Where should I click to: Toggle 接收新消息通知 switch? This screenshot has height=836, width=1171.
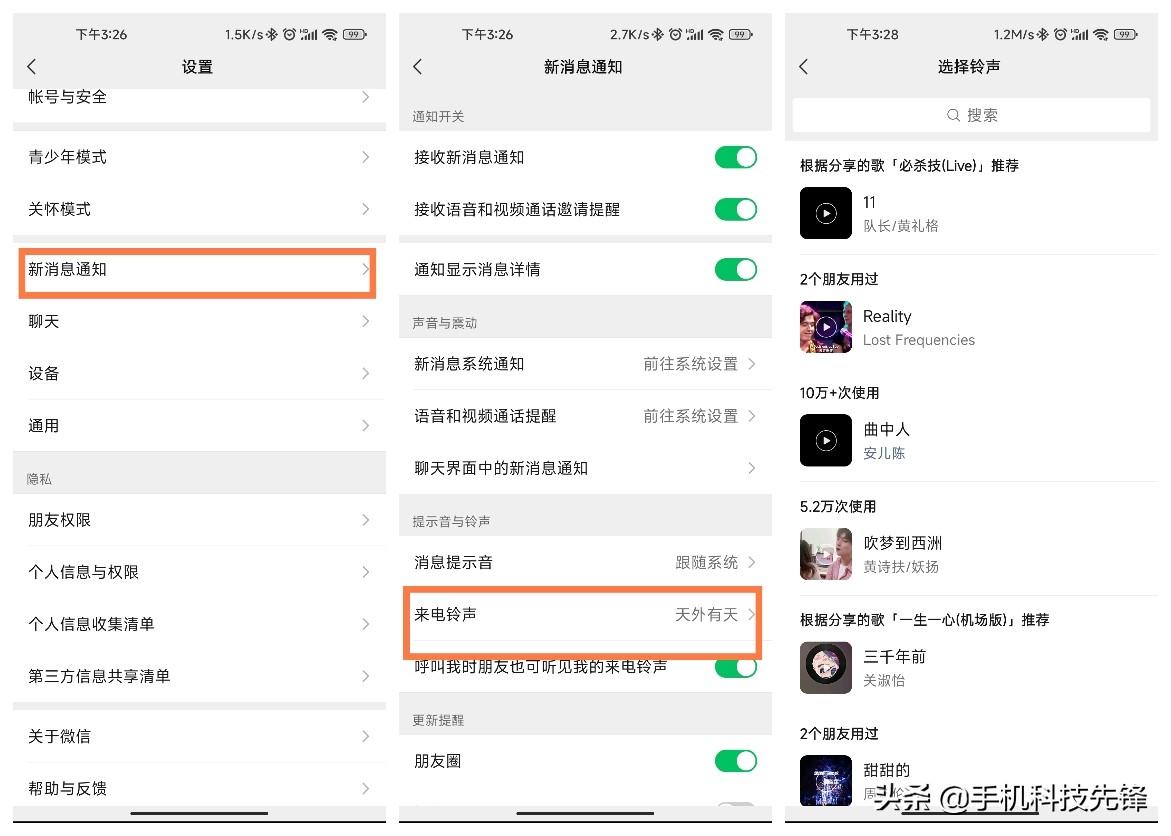(736, 157)
